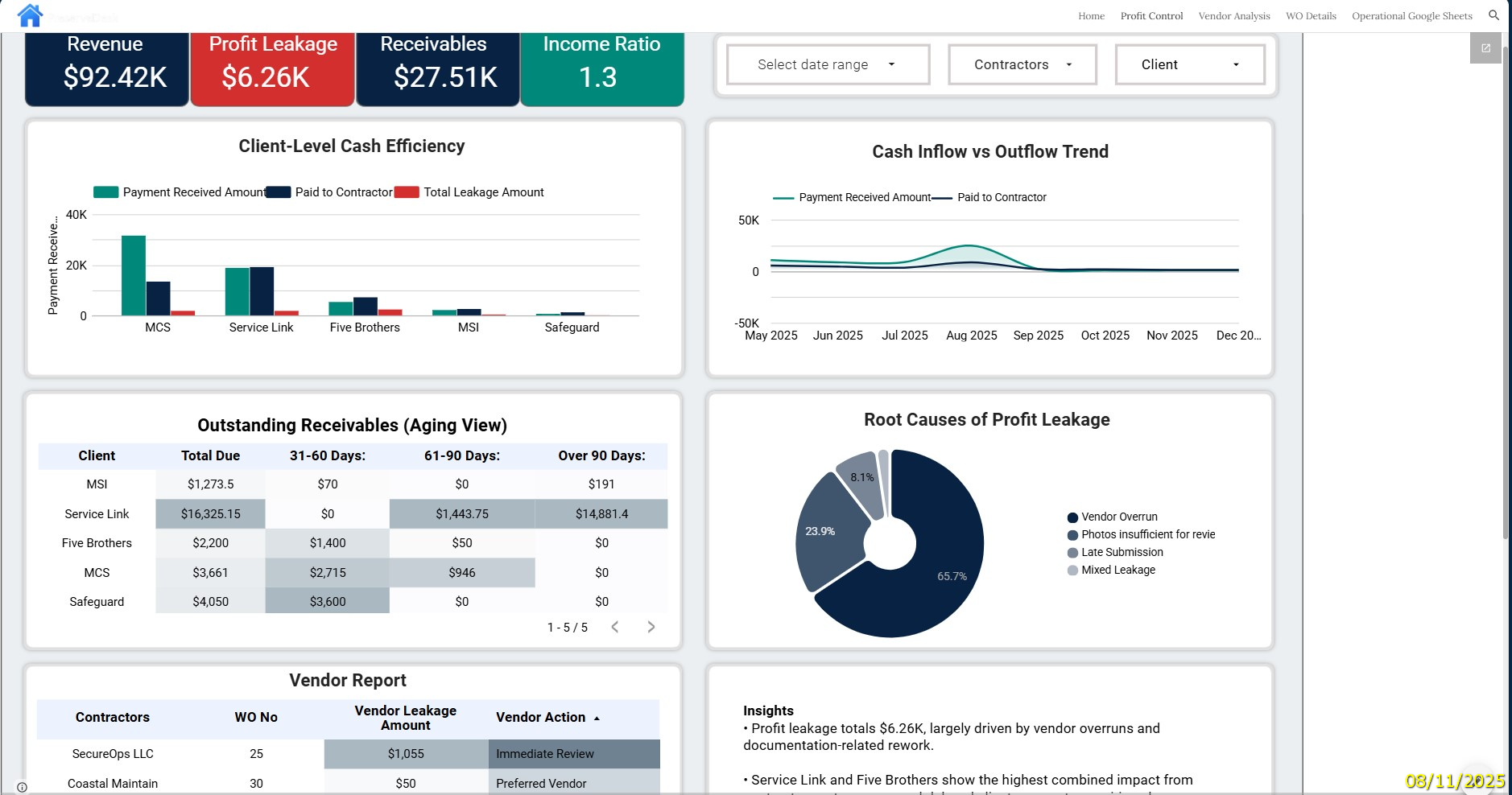This screenshot has height=795, width=1512.
Task: Click the open-in-new-window icon on the right panel
Action: click(1485, 48)
